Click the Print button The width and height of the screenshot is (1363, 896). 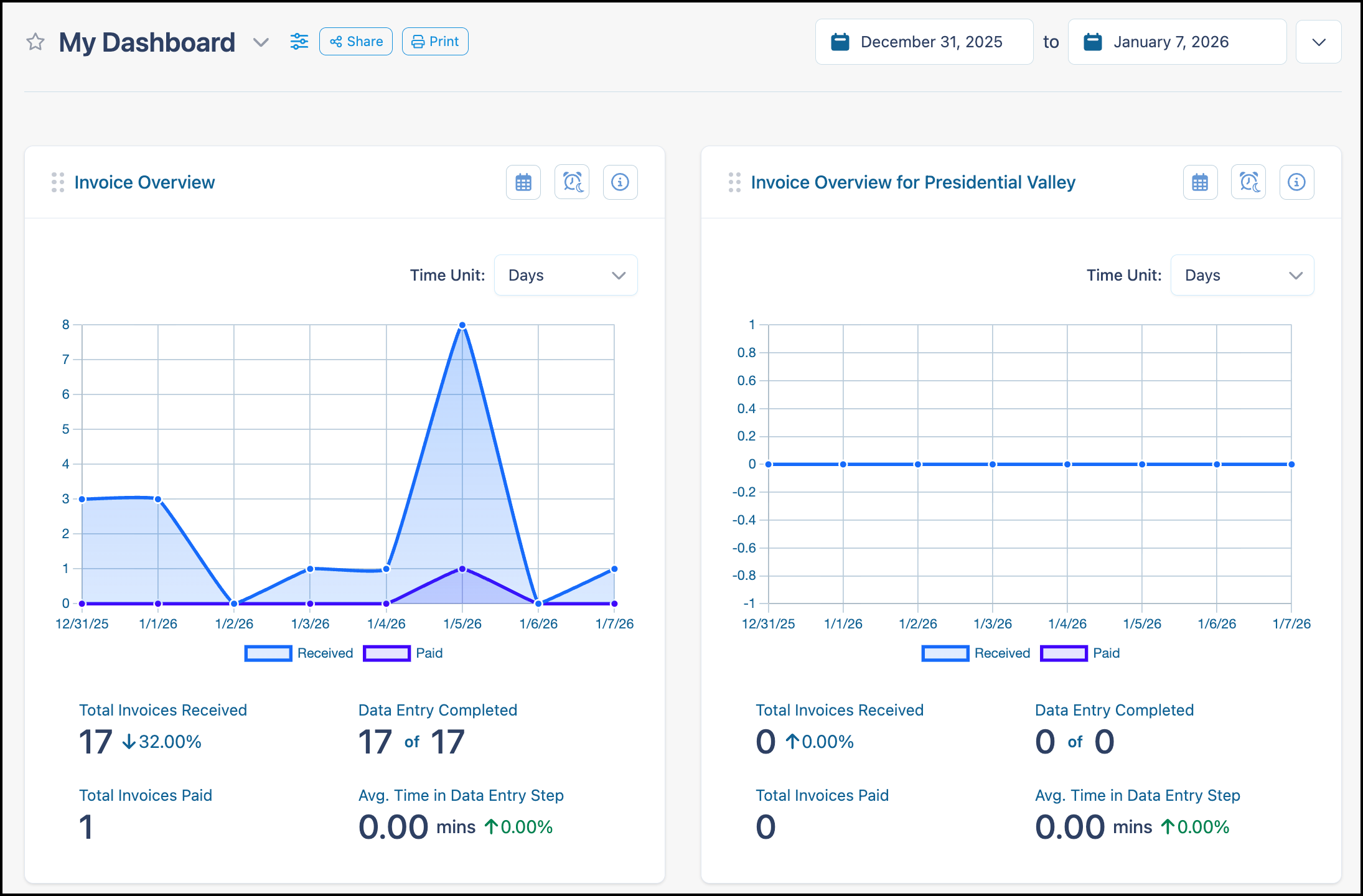(x=435, y=42)
